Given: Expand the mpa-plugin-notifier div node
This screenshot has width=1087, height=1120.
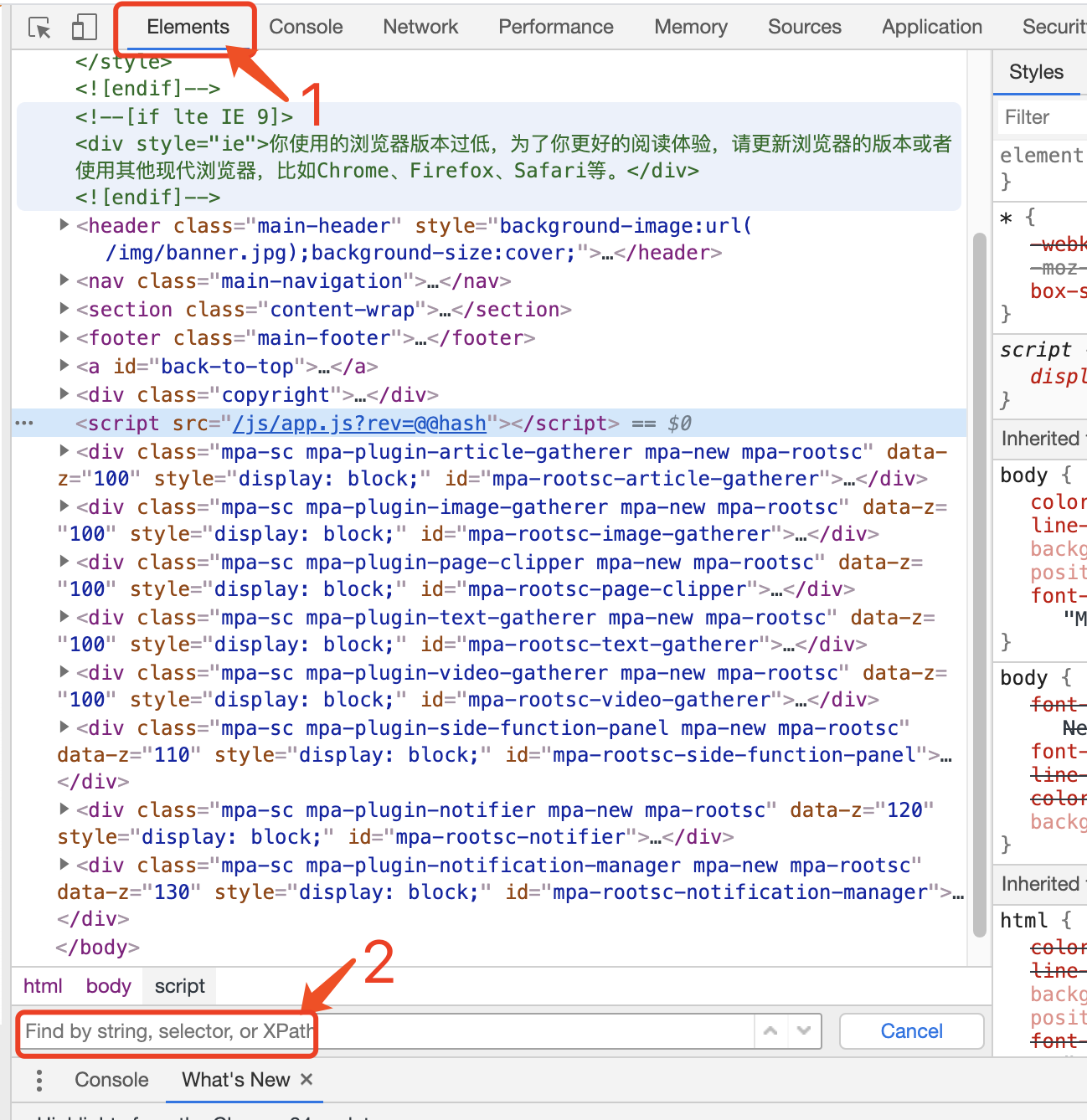Looking at the screenshot, I should point(64,809).
